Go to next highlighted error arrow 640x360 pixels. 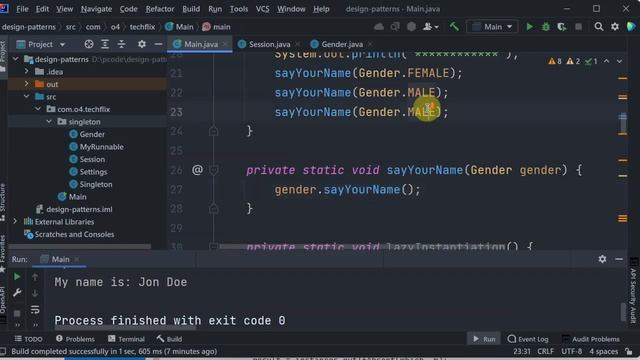coord(620,61)
